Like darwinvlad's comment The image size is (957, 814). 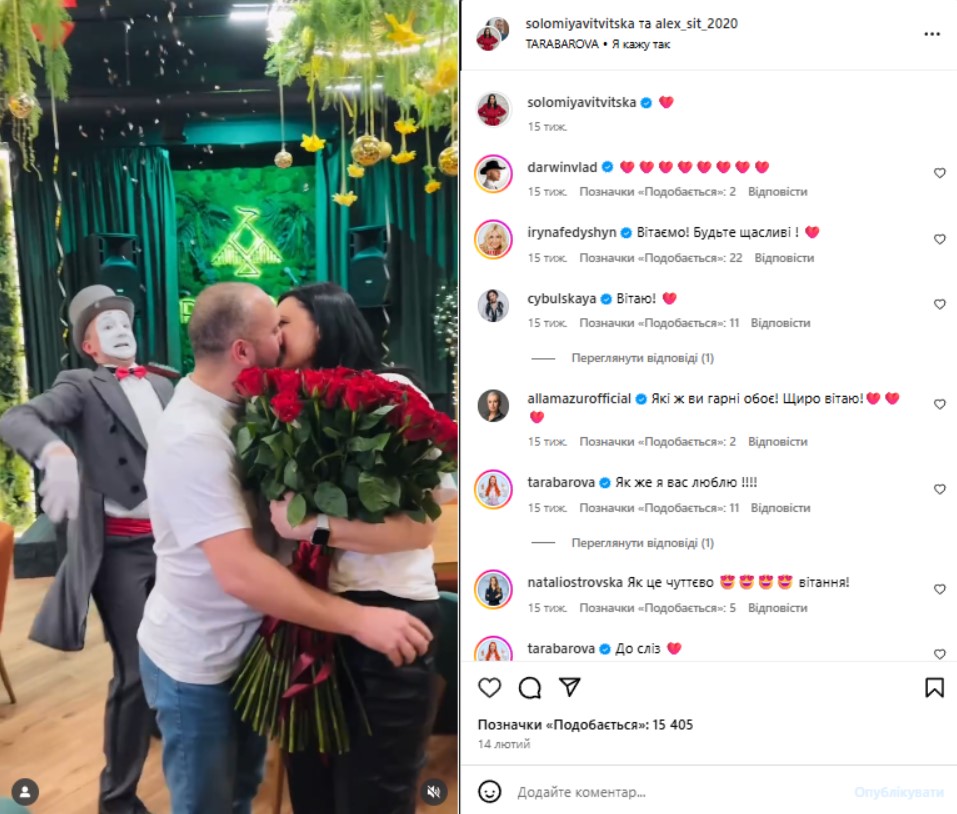[x=939, y=173]
